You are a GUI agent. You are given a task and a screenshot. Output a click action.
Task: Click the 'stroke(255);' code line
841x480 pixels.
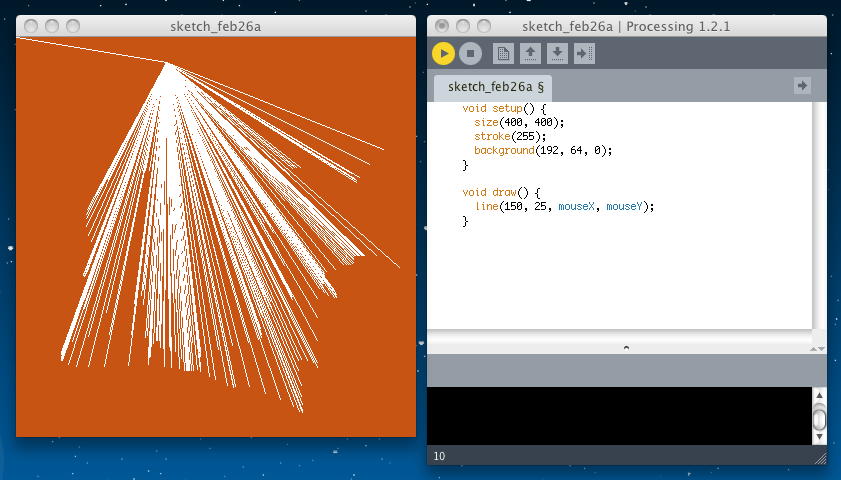(510, 136)
